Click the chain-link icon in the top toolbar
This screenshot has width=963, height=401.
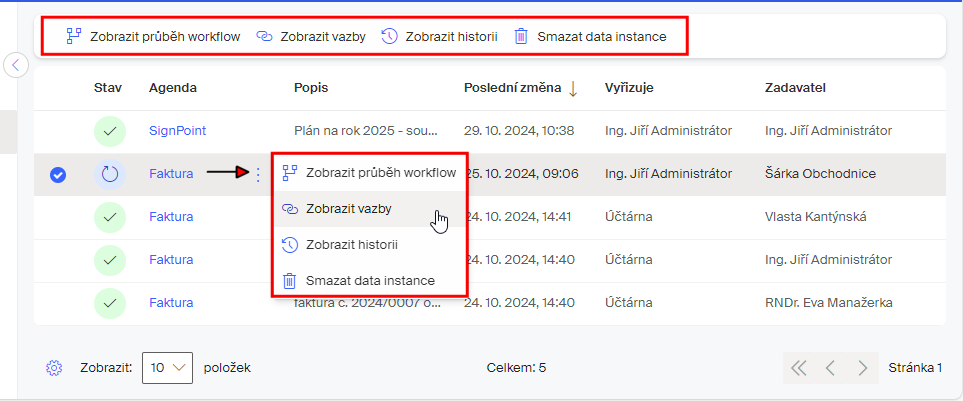[x=264, y=36]
